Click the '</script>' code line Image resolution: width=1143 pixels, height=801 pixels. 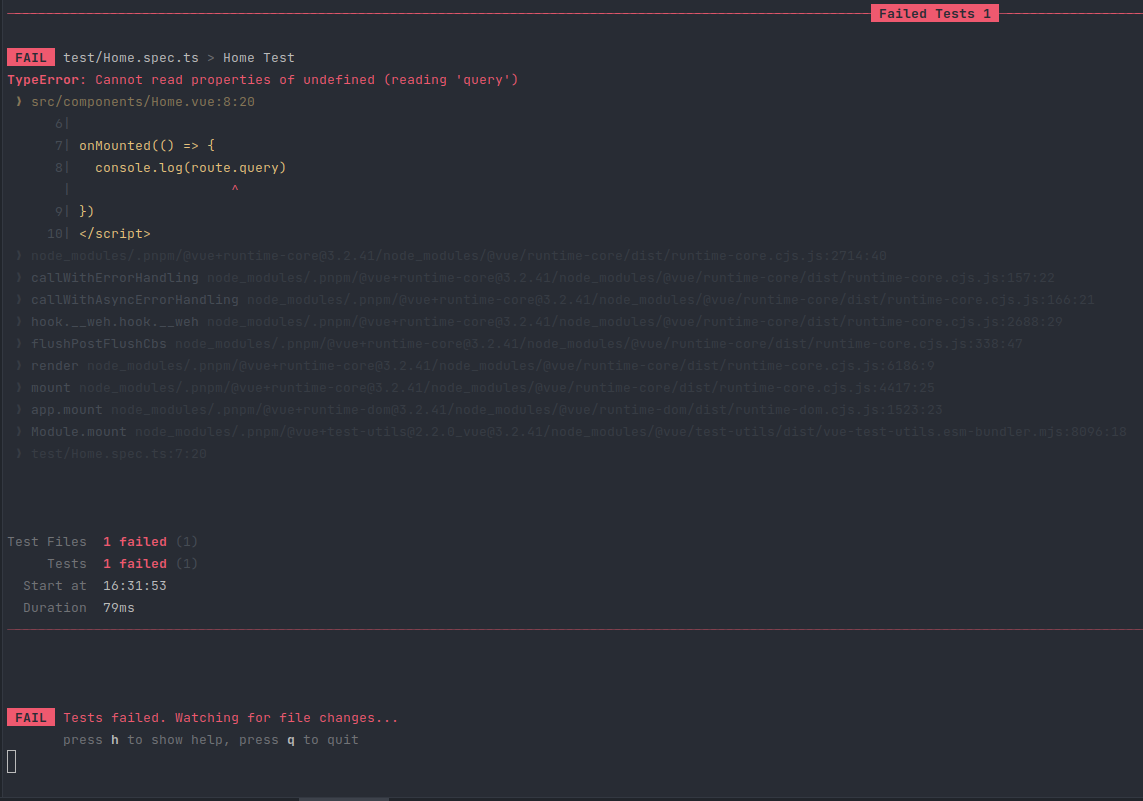click(114, 233)
